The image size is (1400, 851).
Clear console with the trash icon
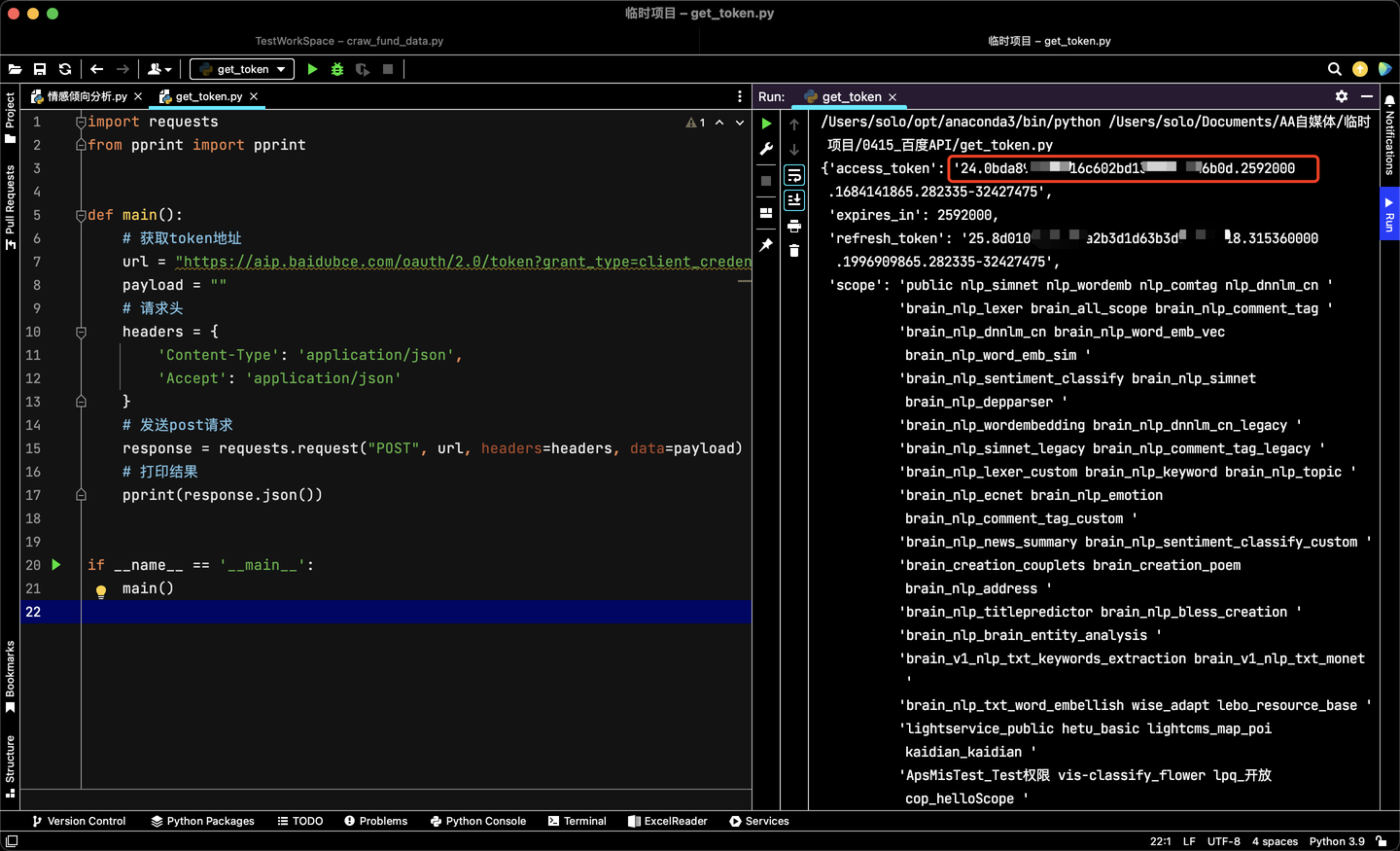(794, 251)
